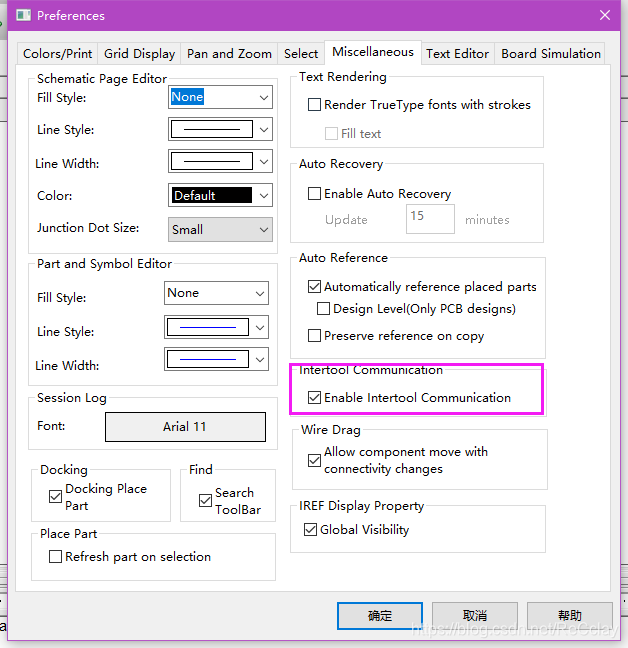Close the Preferences dialog

point(605,15)
